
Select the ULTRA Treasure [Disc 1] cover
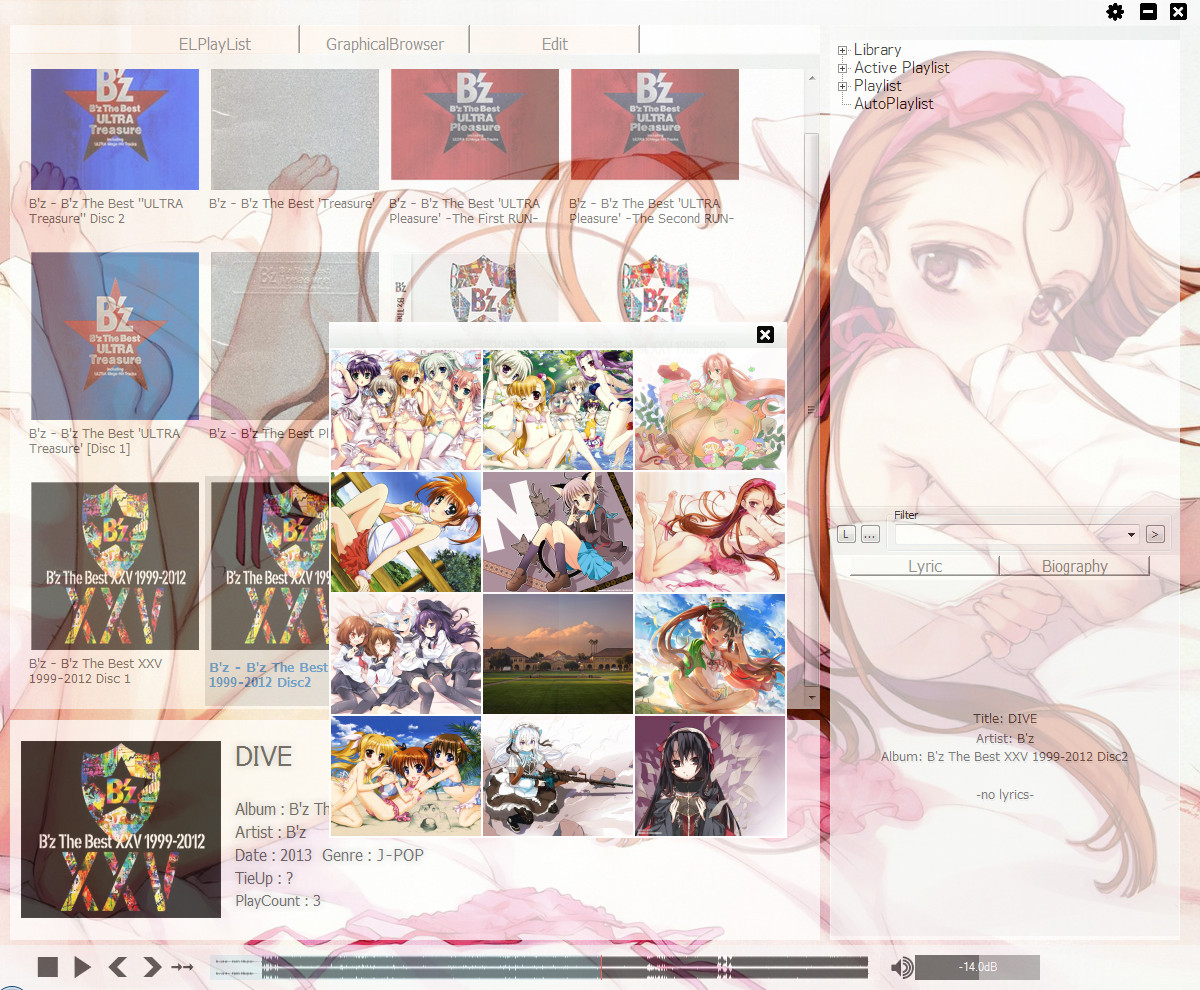click(x=115, y=336)
